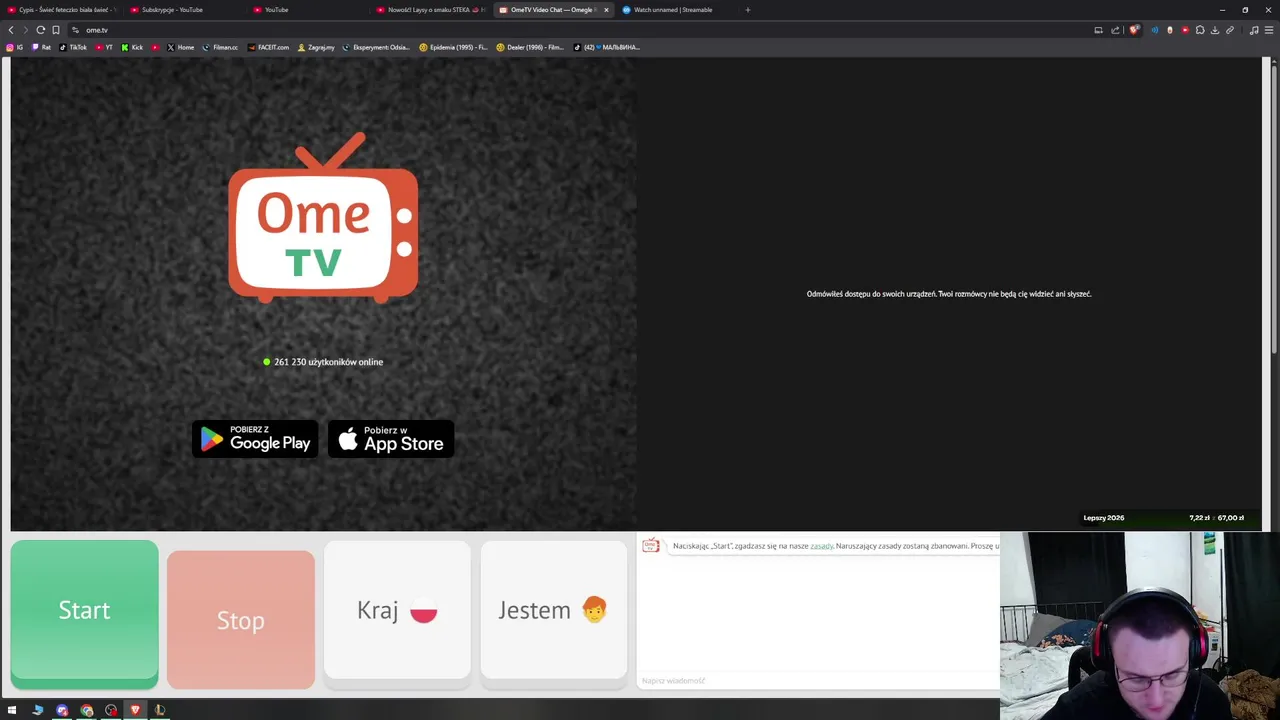The image size is (1280, 720).
Task: Open a new browser tab
Action: [747, 10]
